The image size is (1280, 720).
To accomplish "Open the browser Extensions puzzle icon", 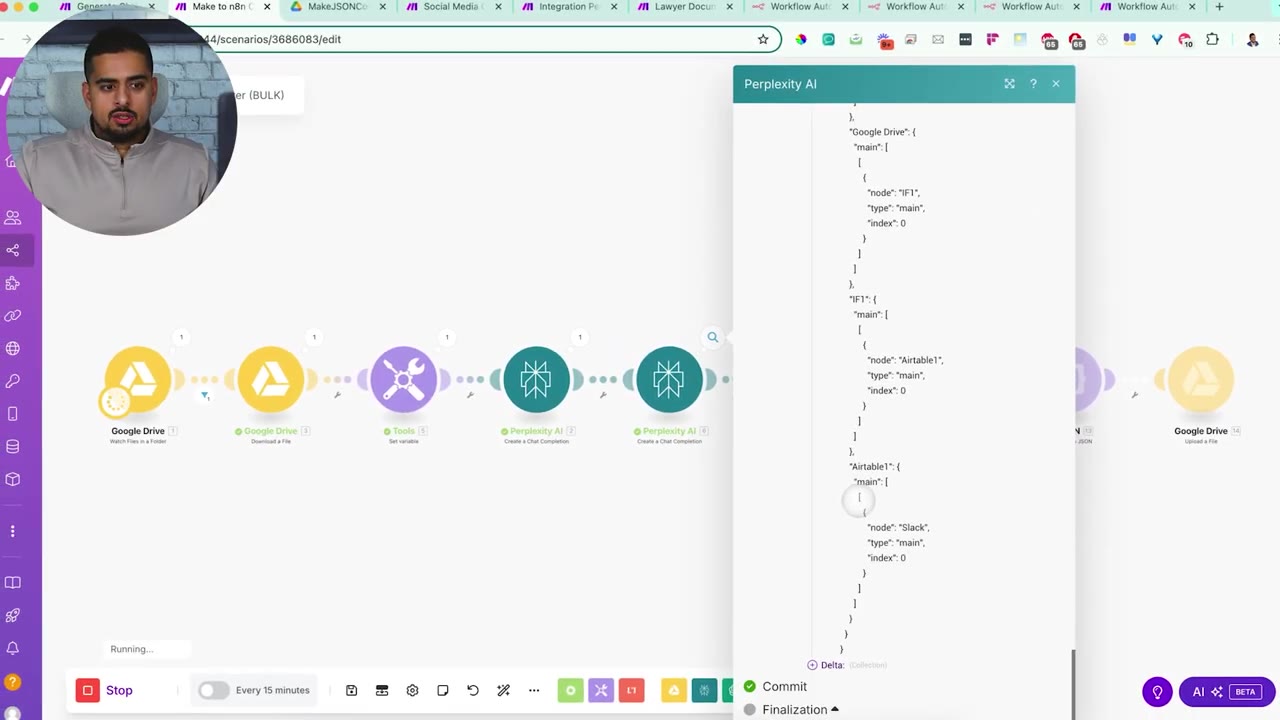I will click(1212, 40).
